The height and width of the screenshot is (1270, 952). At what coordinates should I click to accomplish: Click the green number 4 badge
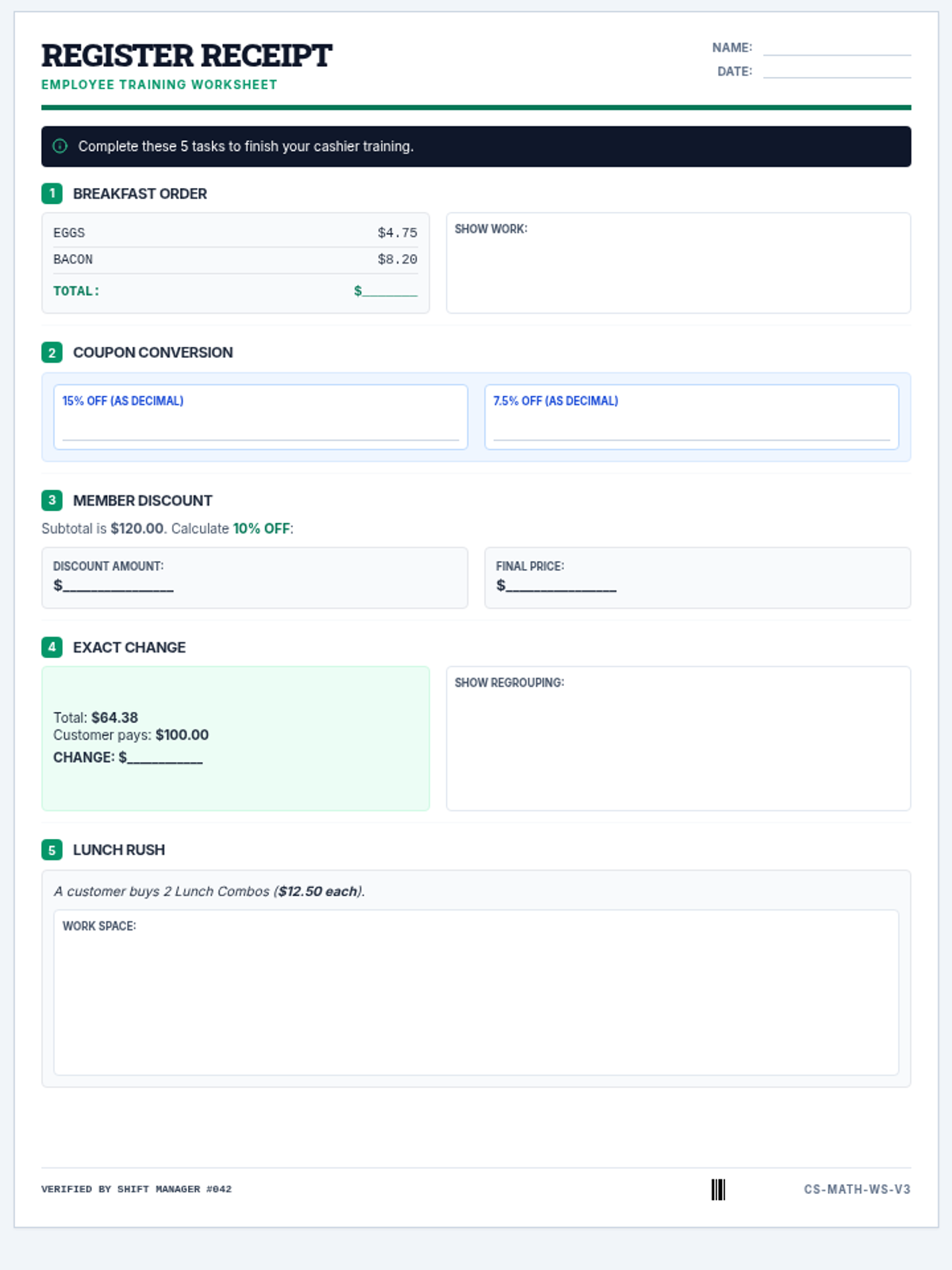point(52,647)
